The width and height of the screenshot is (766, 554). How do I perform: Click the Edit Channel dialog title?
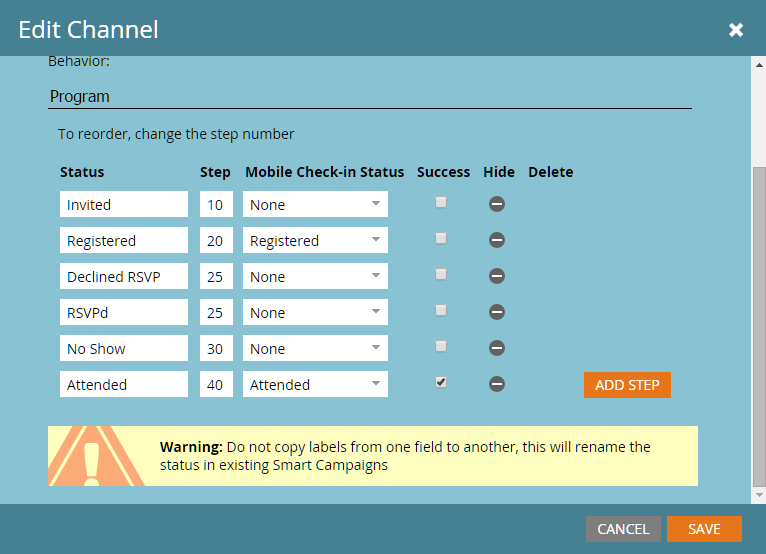pos(88,29)
